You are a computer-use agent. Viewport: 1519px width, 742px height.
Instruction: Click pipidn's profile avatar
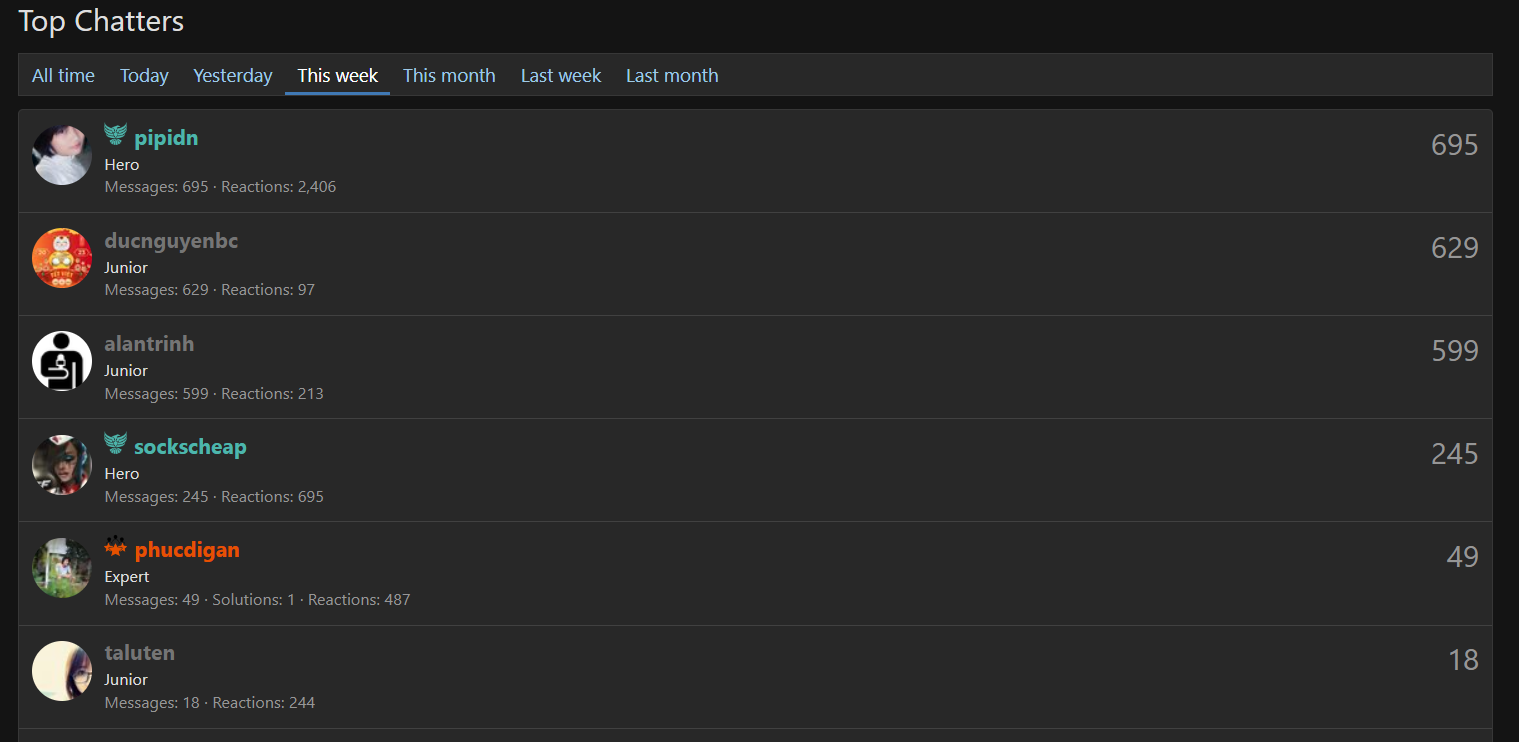click(x=62, y=155)
